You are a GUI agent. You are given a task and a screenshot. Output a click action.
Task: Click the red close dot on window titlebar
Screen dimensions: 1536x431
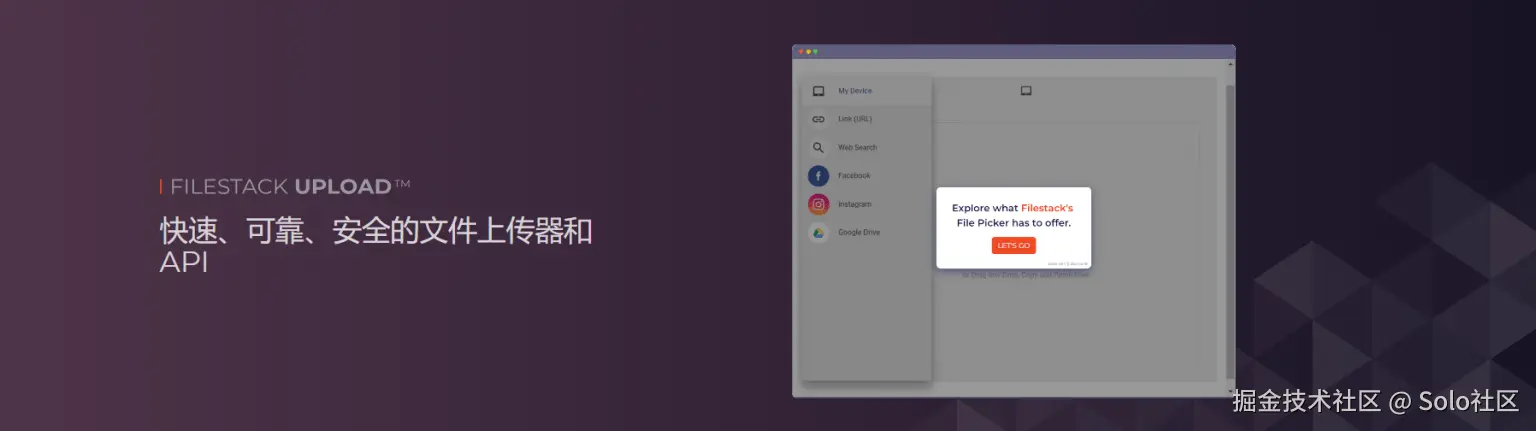[x=801, y=52]
